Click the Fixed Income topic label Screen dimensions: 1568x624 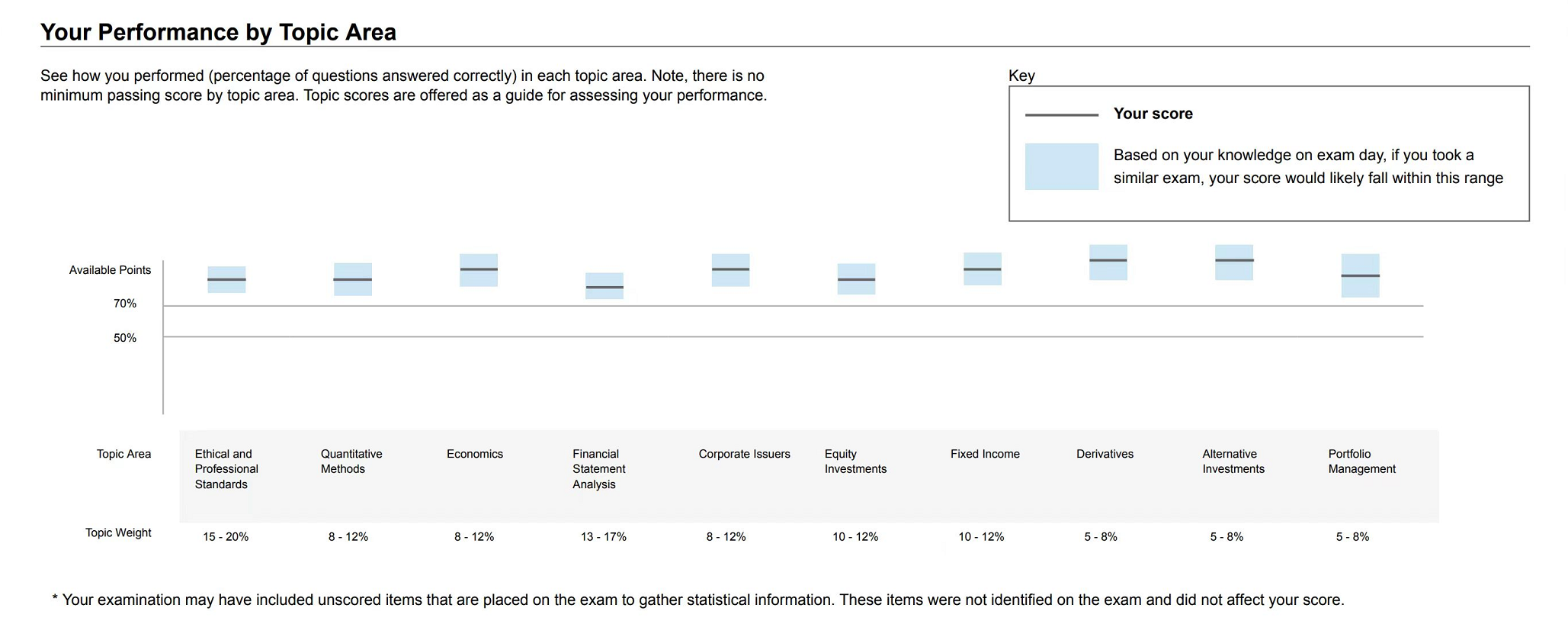985,454
